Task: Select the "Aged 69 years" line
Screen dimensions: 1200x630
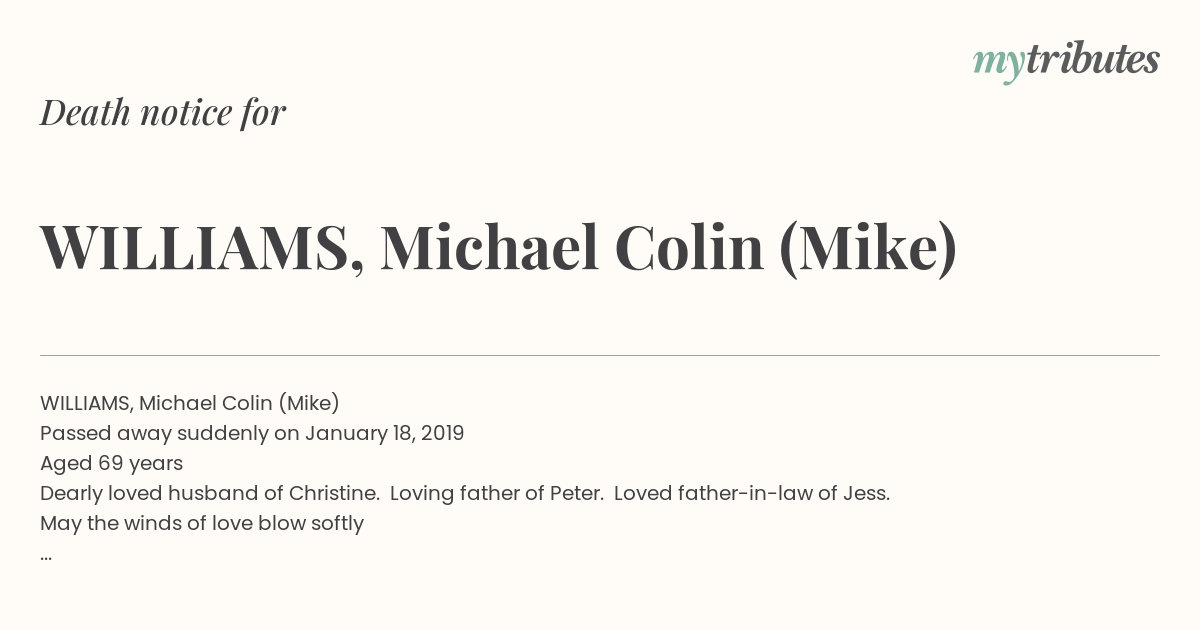Action: 111,463
